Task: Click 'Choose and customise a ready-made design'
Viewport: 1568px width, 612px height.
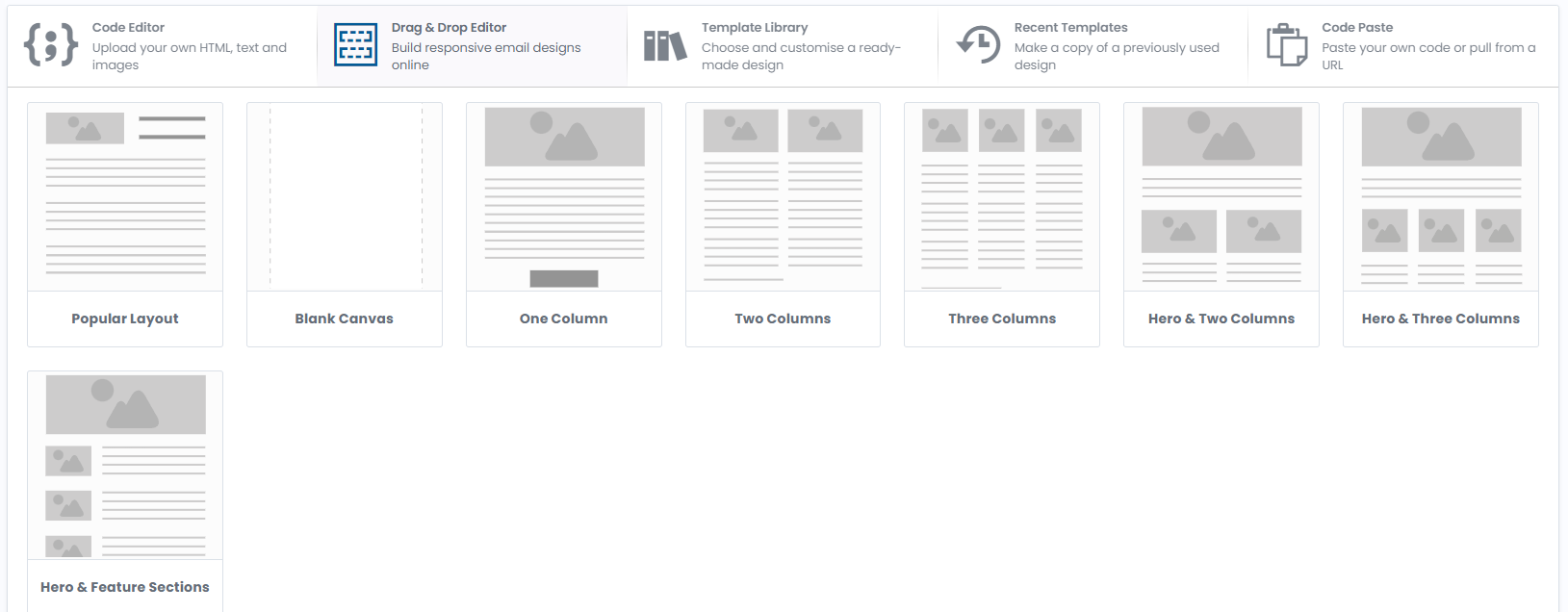Action: (x=801, y=56)
